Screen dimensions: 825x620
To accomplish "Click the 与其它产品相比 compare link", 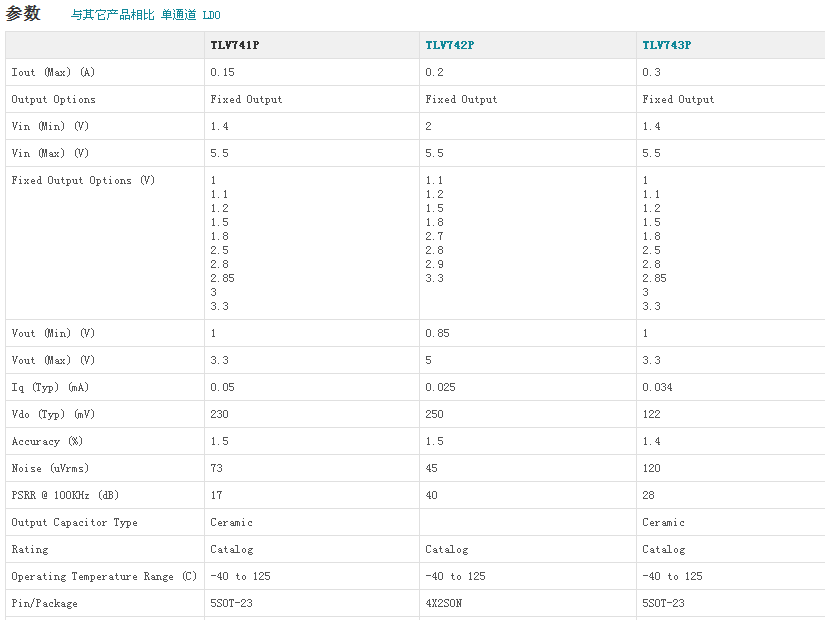I will (x=112, y=16).
